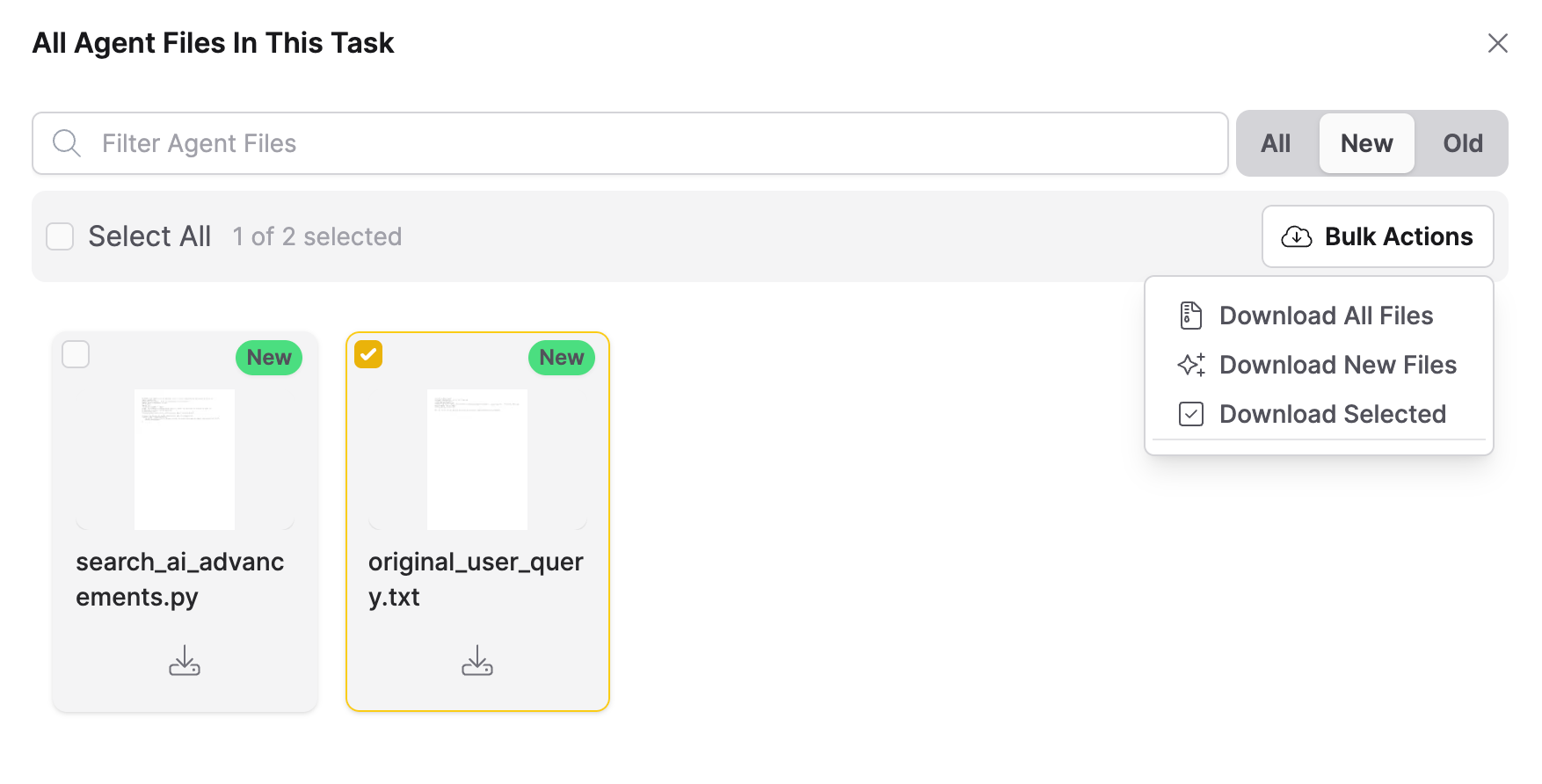Viewport: 1542px width, 784px height.
Task: Check the checkbox on search_ai_advancements.py card
Action: 76,354
